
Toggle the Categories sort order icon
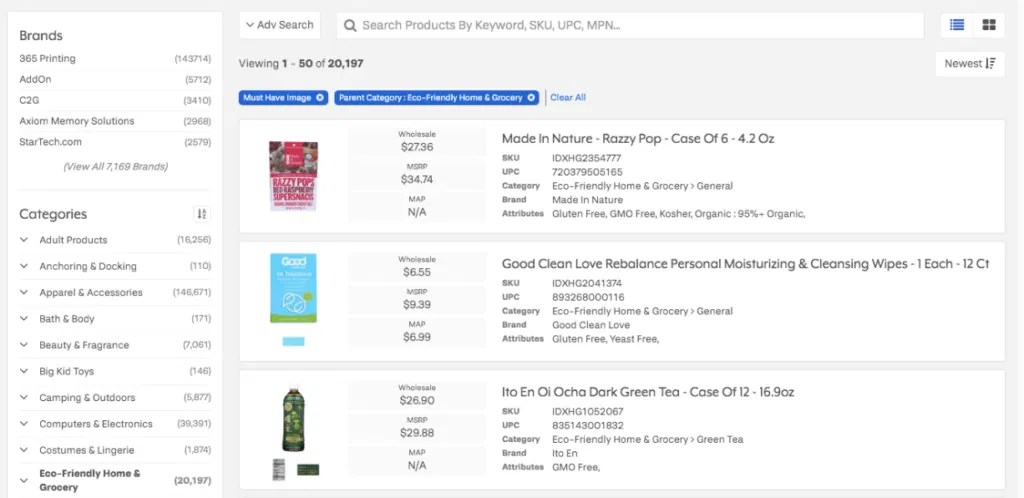point(202,214)
